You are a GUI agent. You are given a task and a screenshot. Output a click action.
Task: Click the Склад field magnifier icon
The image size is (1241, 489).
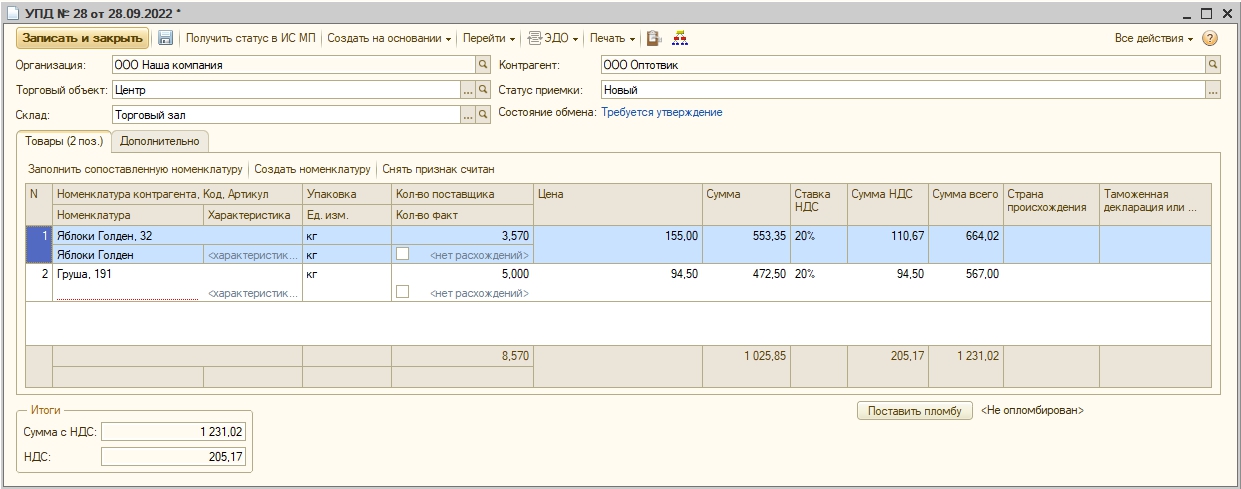coord(482,115)
